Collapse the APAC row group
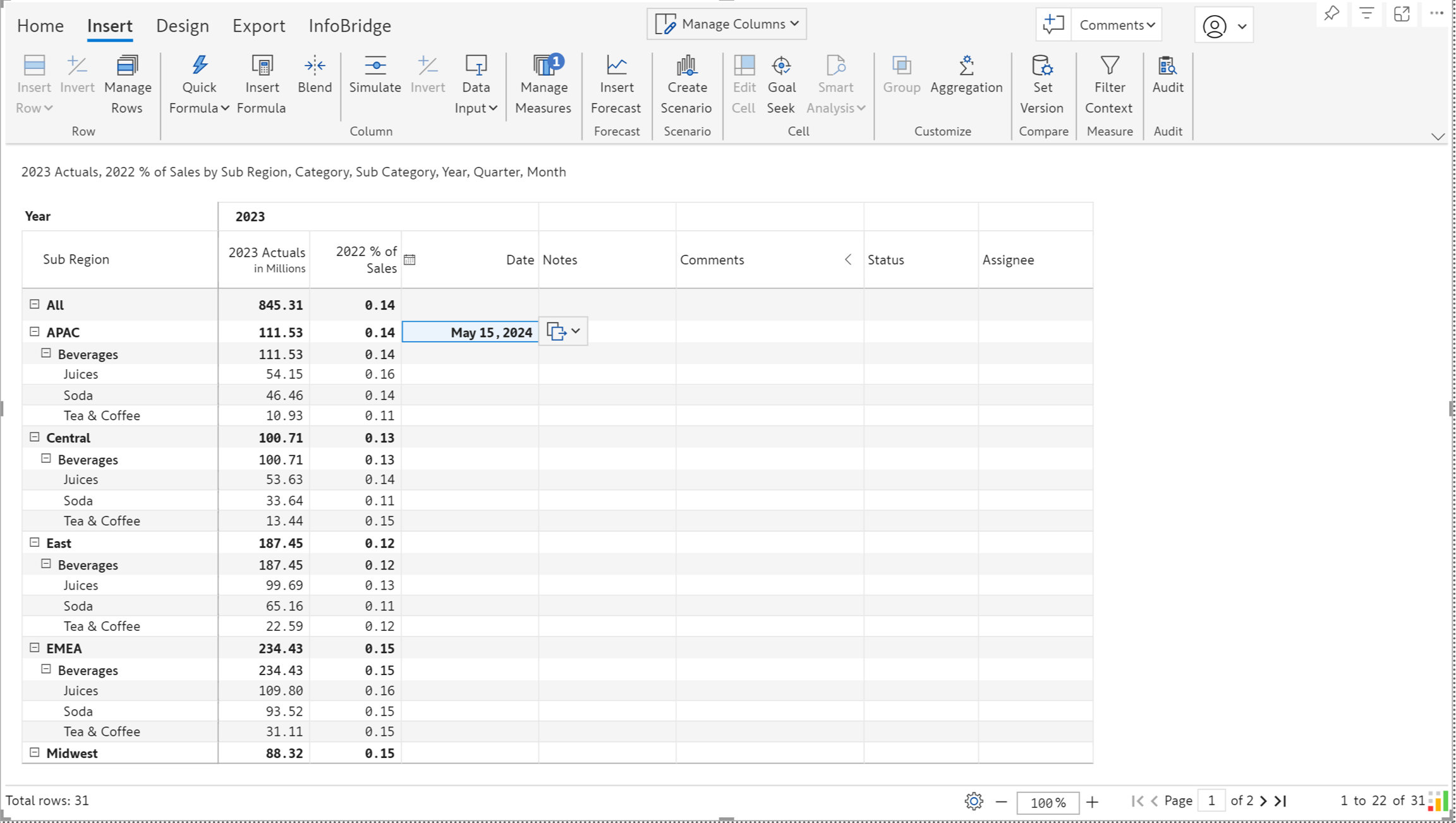The image size is (1456, 823). pyautogui.click(x=35, y=332)
